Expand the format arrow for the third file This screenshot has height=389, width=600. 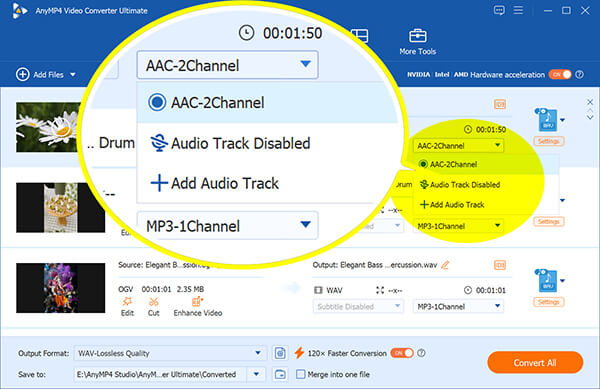pyautogui.click(x=562, y=281)
